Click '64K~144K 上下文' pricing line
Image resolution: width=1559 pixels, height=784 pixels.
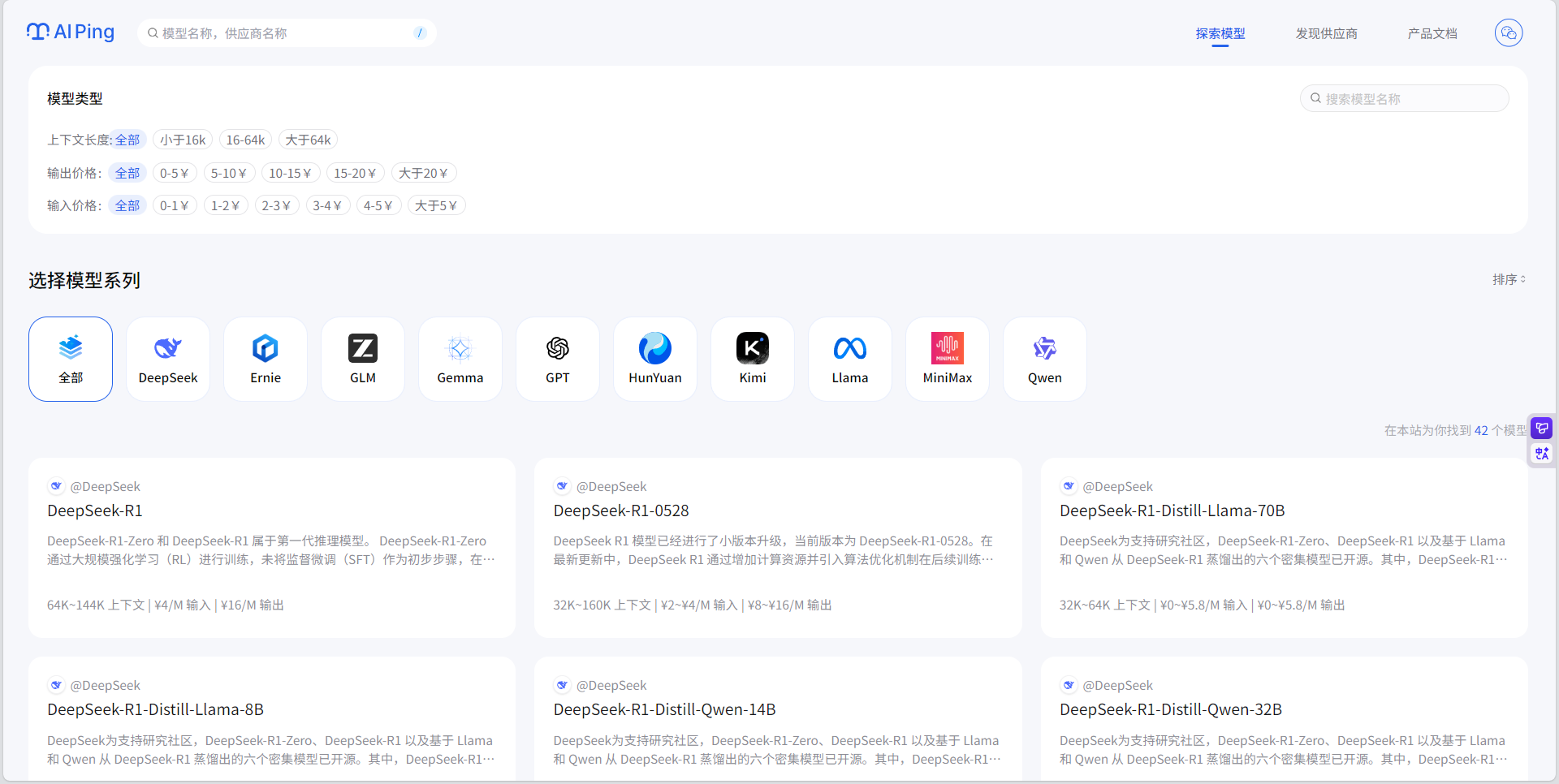166,605
